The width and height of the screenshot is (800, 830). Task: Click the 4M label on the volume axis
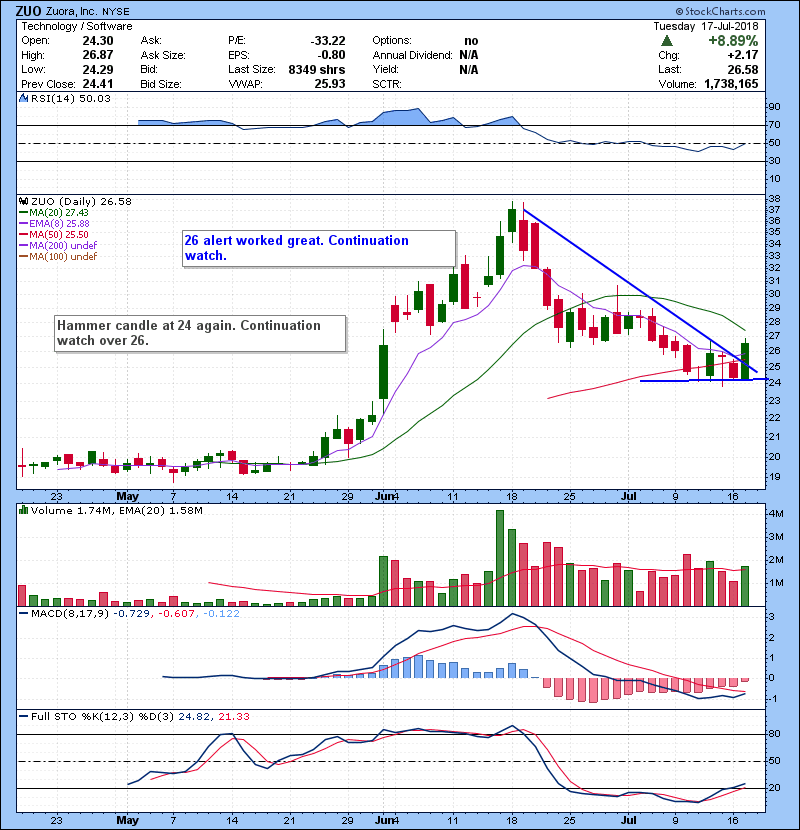[x=776, y=514]
